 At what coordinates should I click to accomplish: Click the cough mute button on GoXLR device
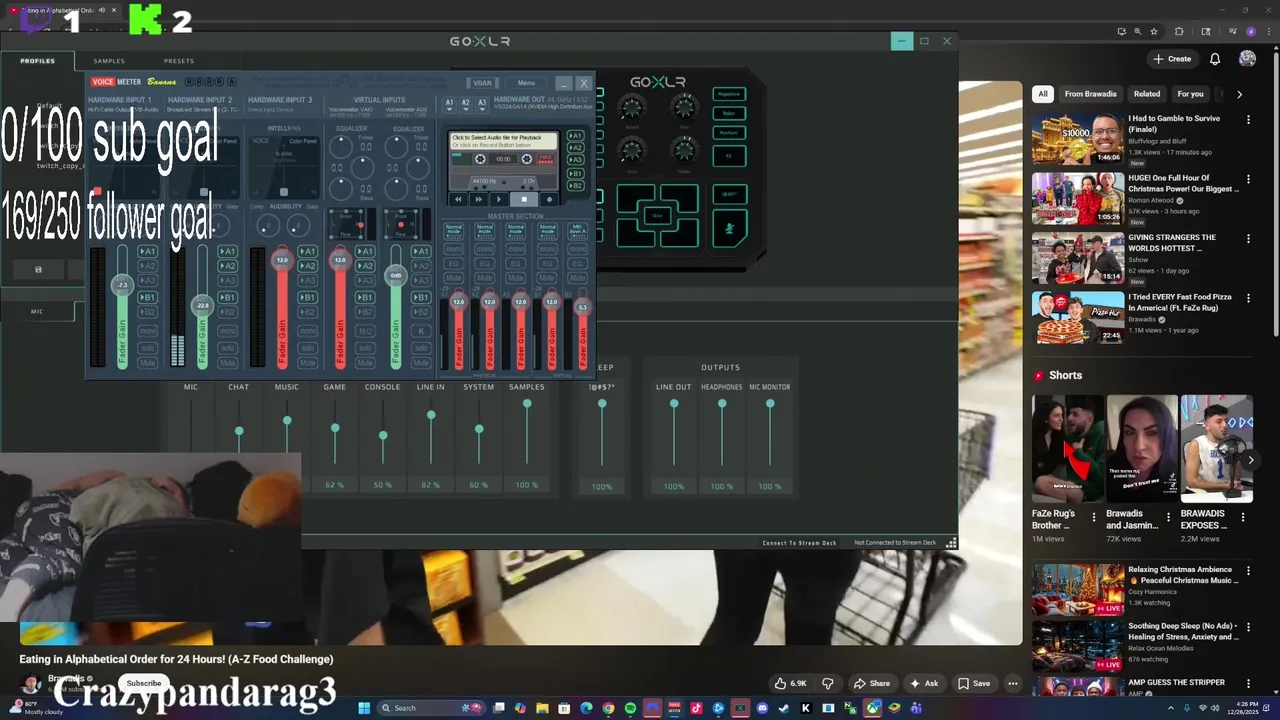(729, 229)
